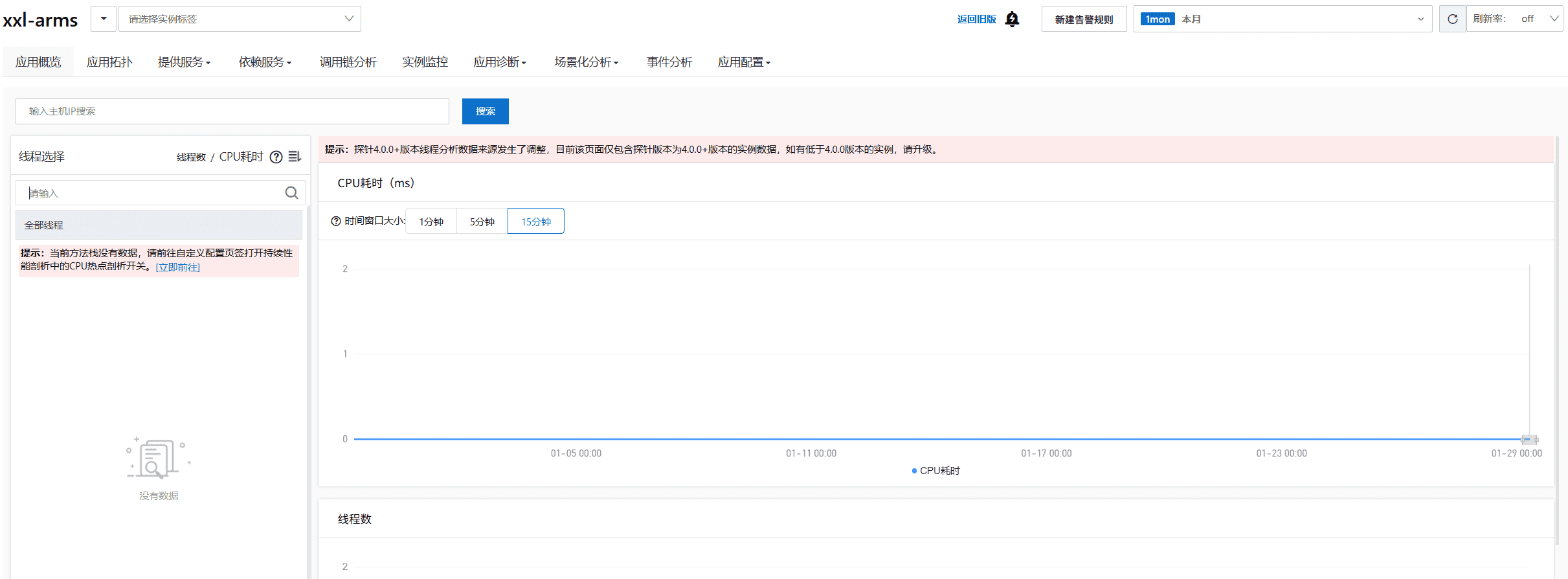The width and height of the screenshot is (1568, 579).
Task: Click the refresh icon button
Action: pyautogui.click(x=1452, y=19)
